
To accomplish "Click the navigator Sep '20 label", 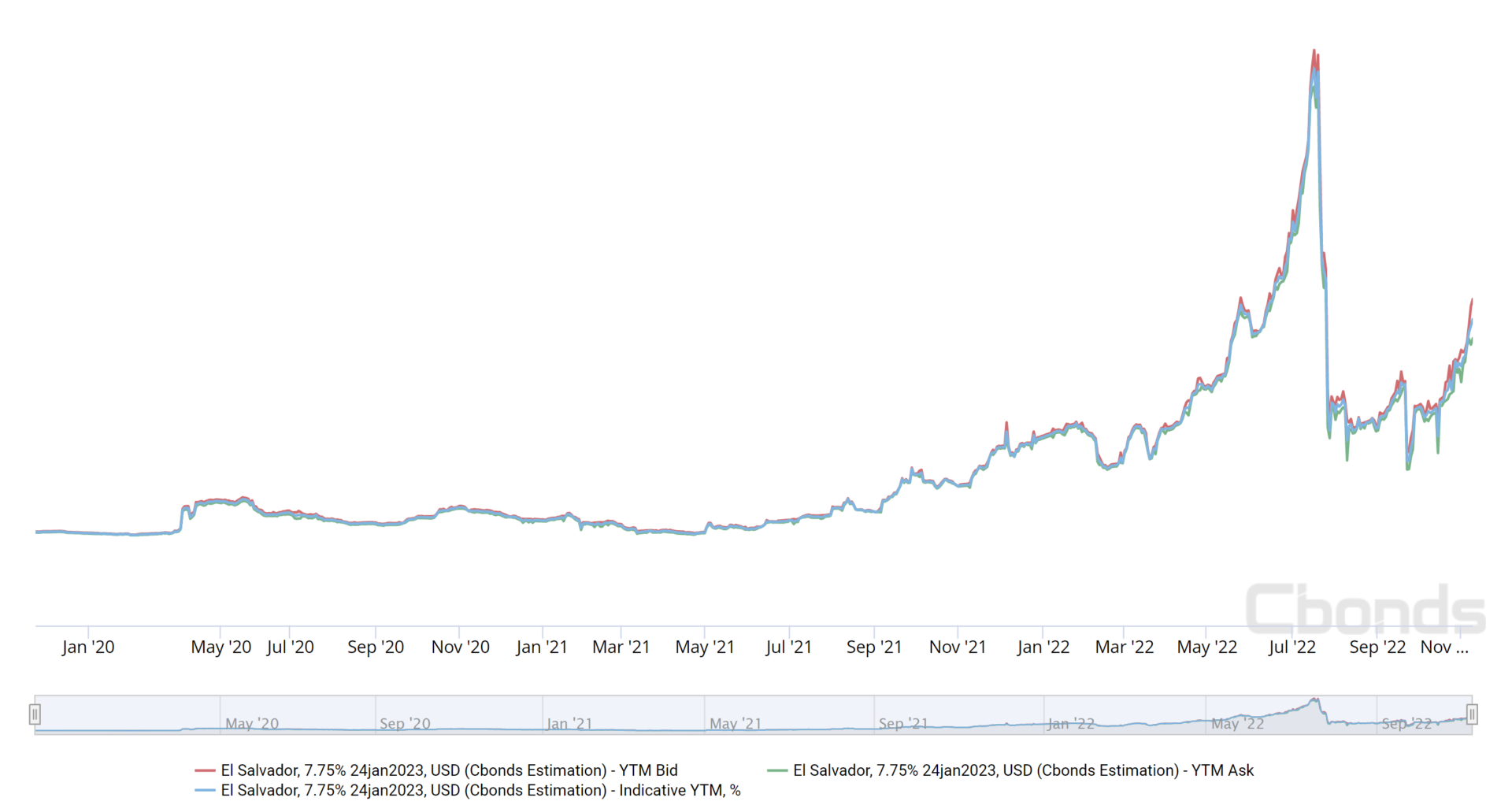I will point(405,723).
